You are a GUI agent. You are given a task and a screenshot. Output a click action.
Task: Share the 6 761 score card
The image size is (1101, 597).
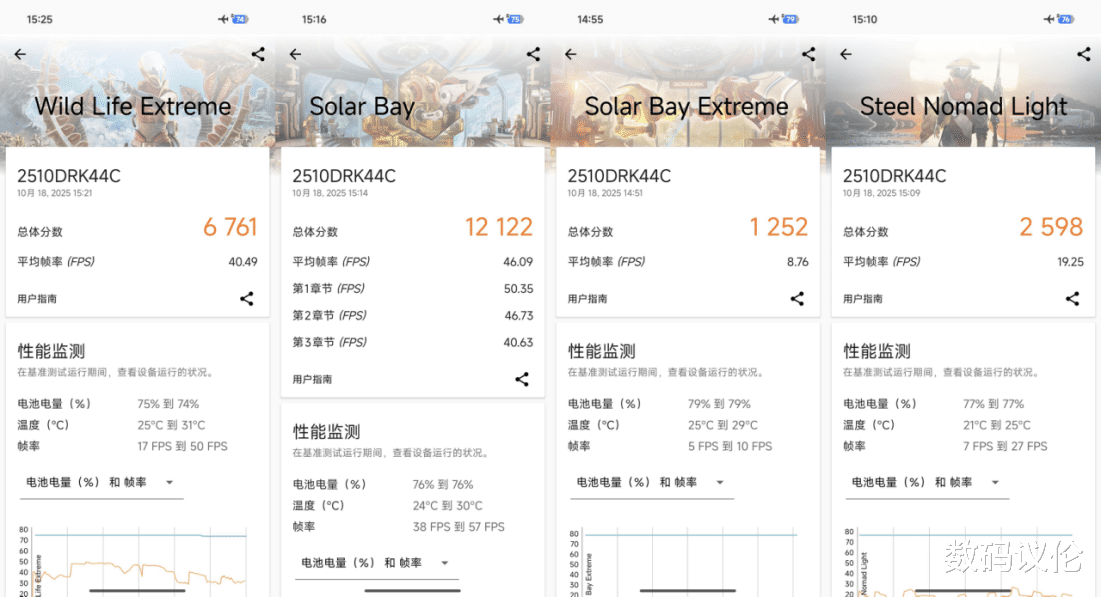pyautogui.click(x=246, y=298)
